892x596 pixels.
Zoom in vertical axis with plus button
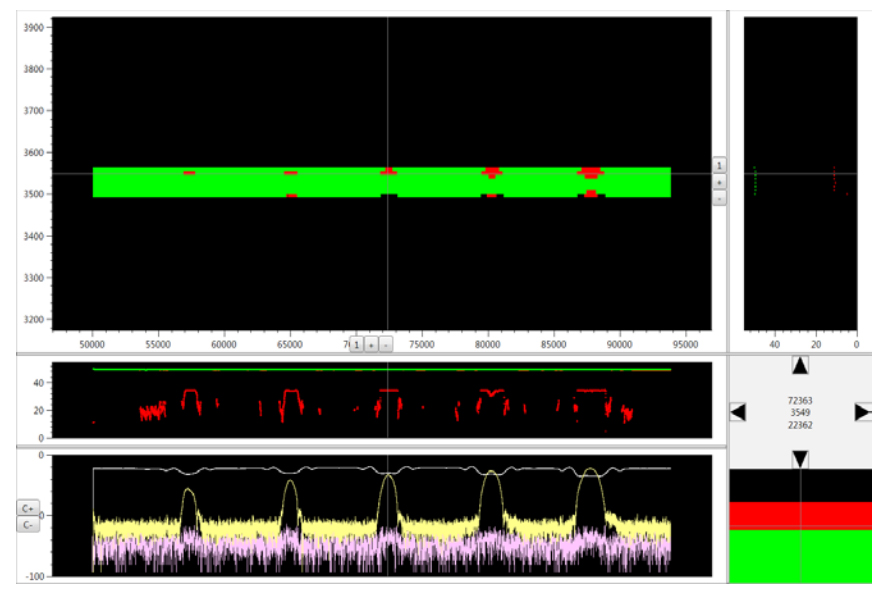(x=719, y=182)
